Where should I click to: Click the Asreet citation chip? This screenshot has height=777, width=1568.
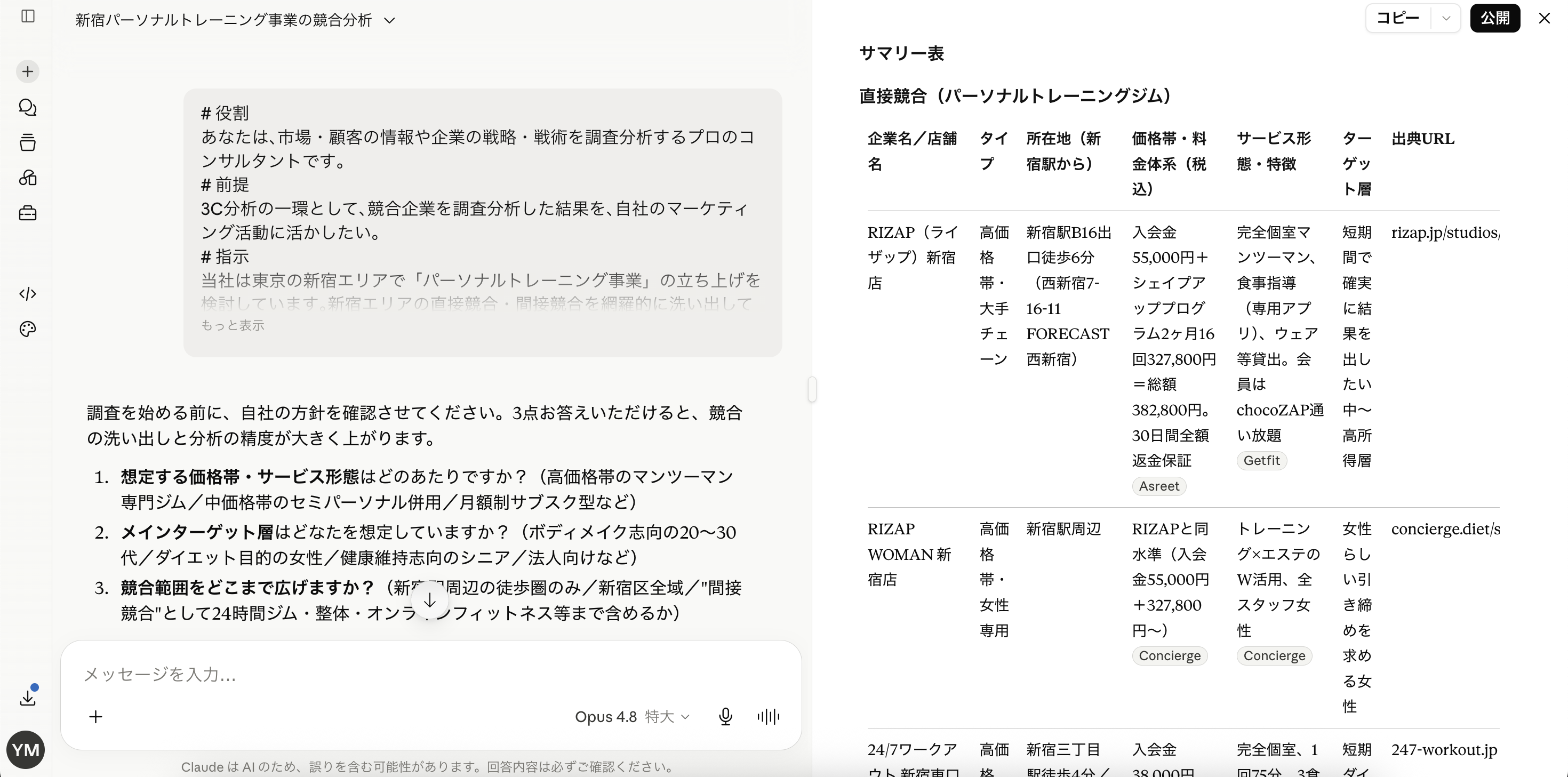point(1159,486)
